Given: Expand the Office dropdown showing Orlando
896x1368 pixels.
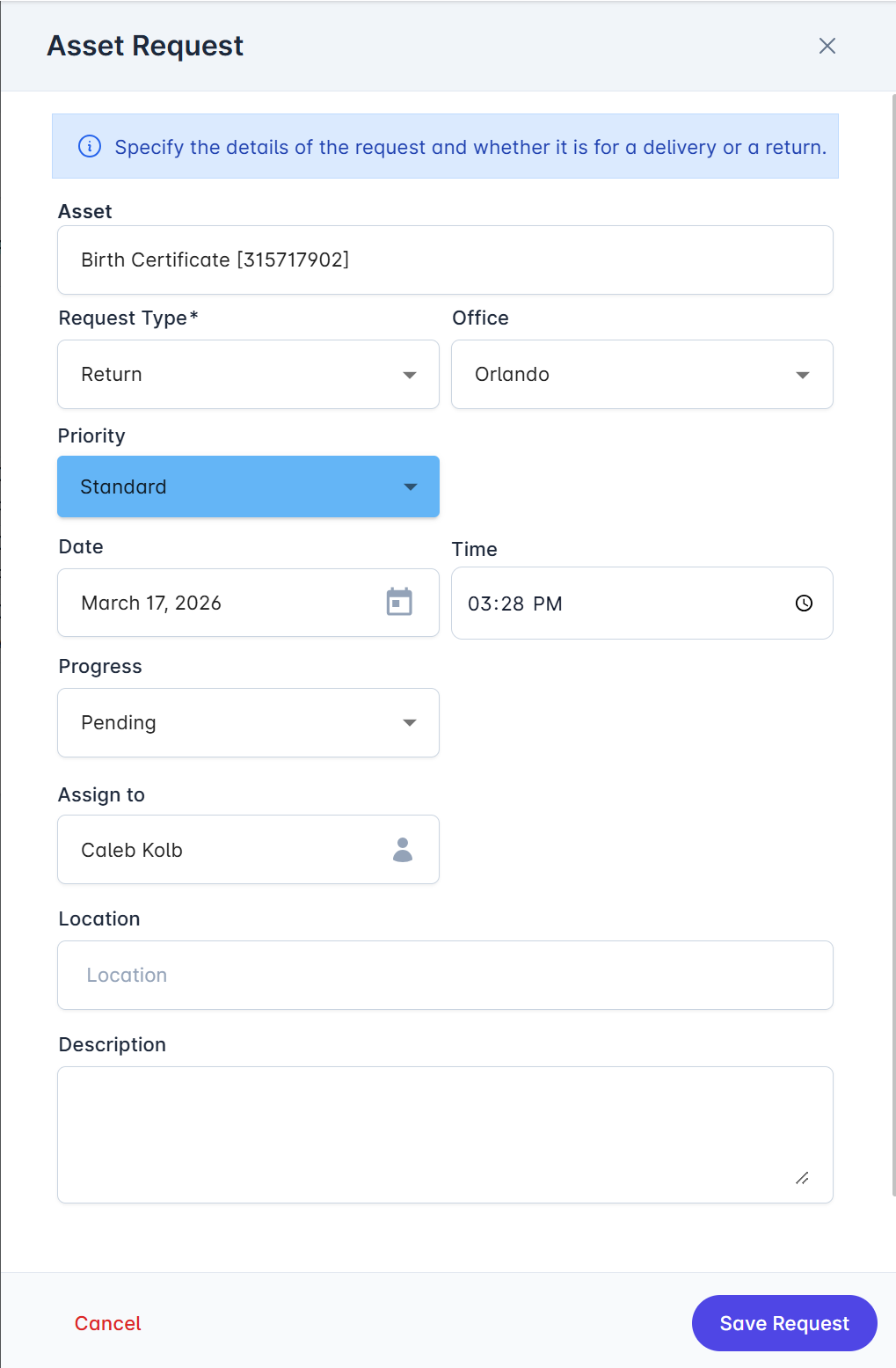Looking at the screenshot, I should click(642, 375).
